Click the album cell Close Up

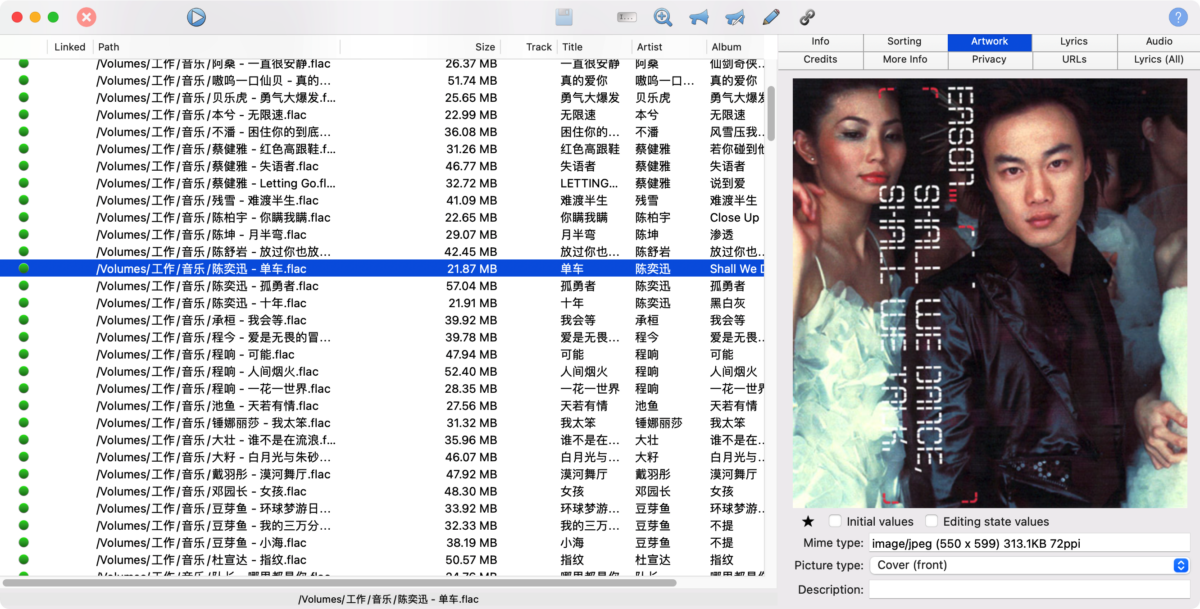click(x=734, y=217)
